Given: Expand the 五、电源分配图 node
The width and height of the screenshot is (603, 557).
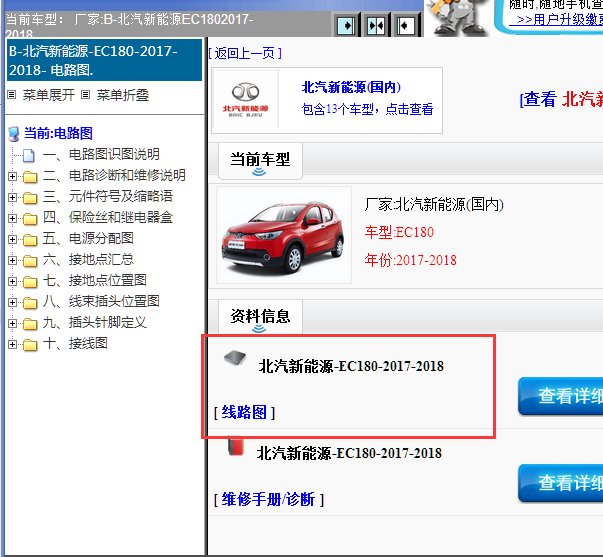Looking at the screenshot, I should point(12,239).
